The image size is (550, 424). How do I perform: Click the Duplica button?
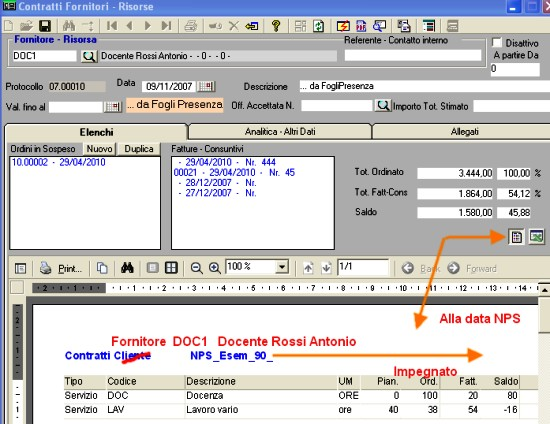click(x=139, y=149)
